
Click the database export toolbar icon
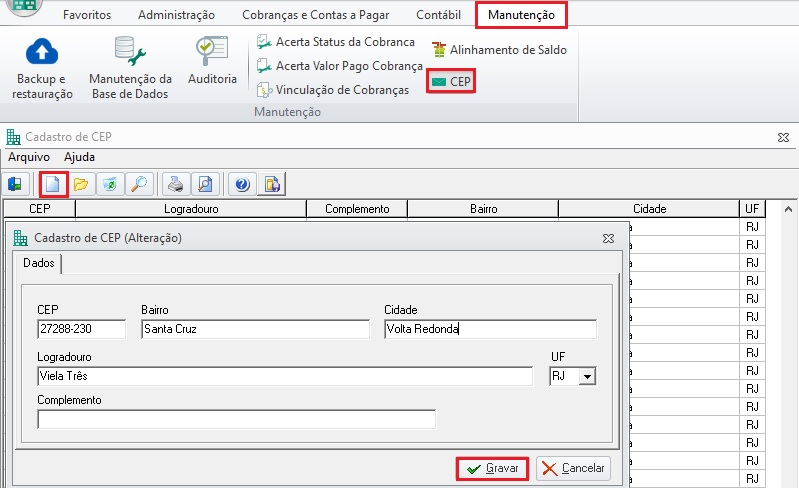point(272,184)
